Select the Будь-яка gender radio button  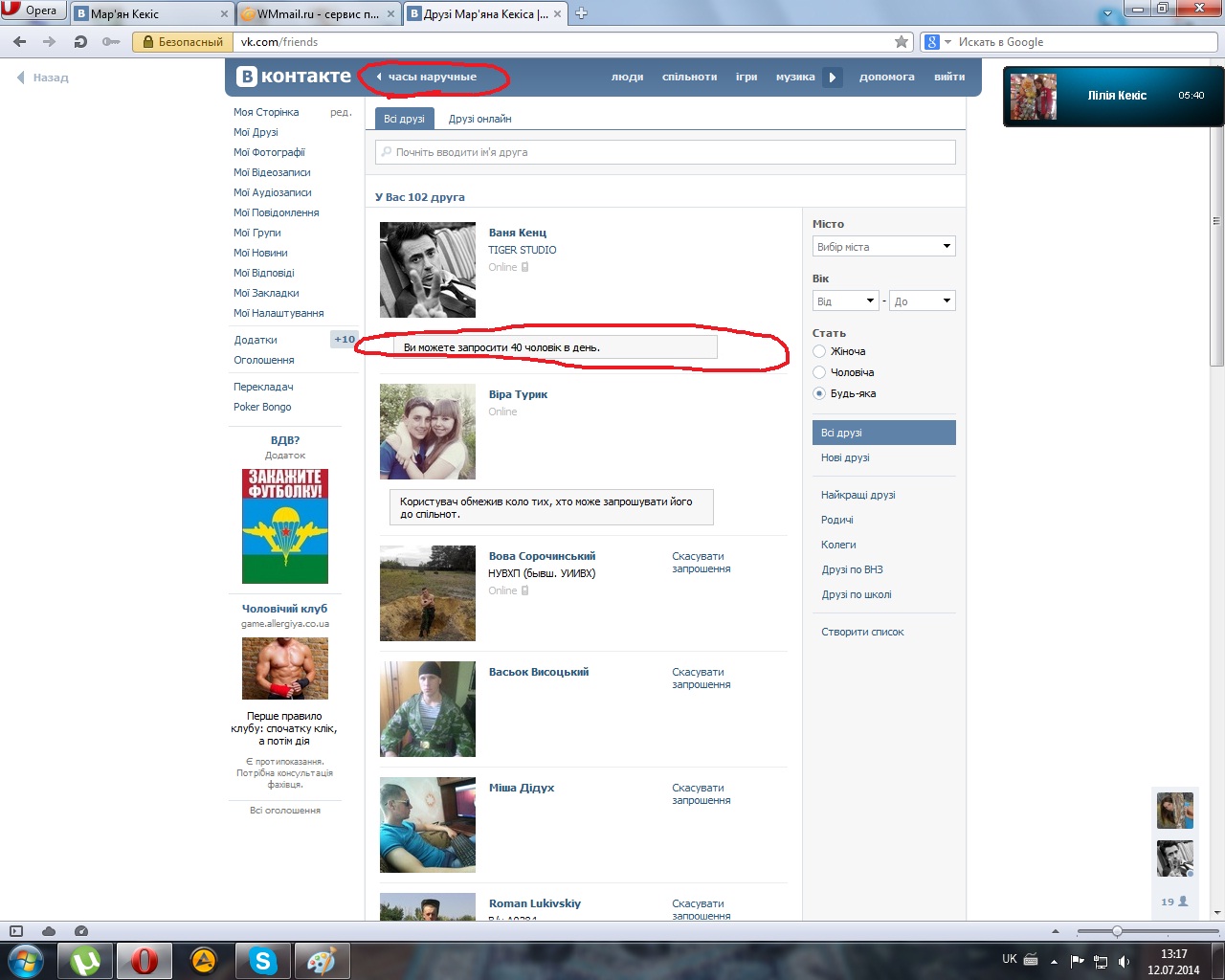[x=819, y=393]
